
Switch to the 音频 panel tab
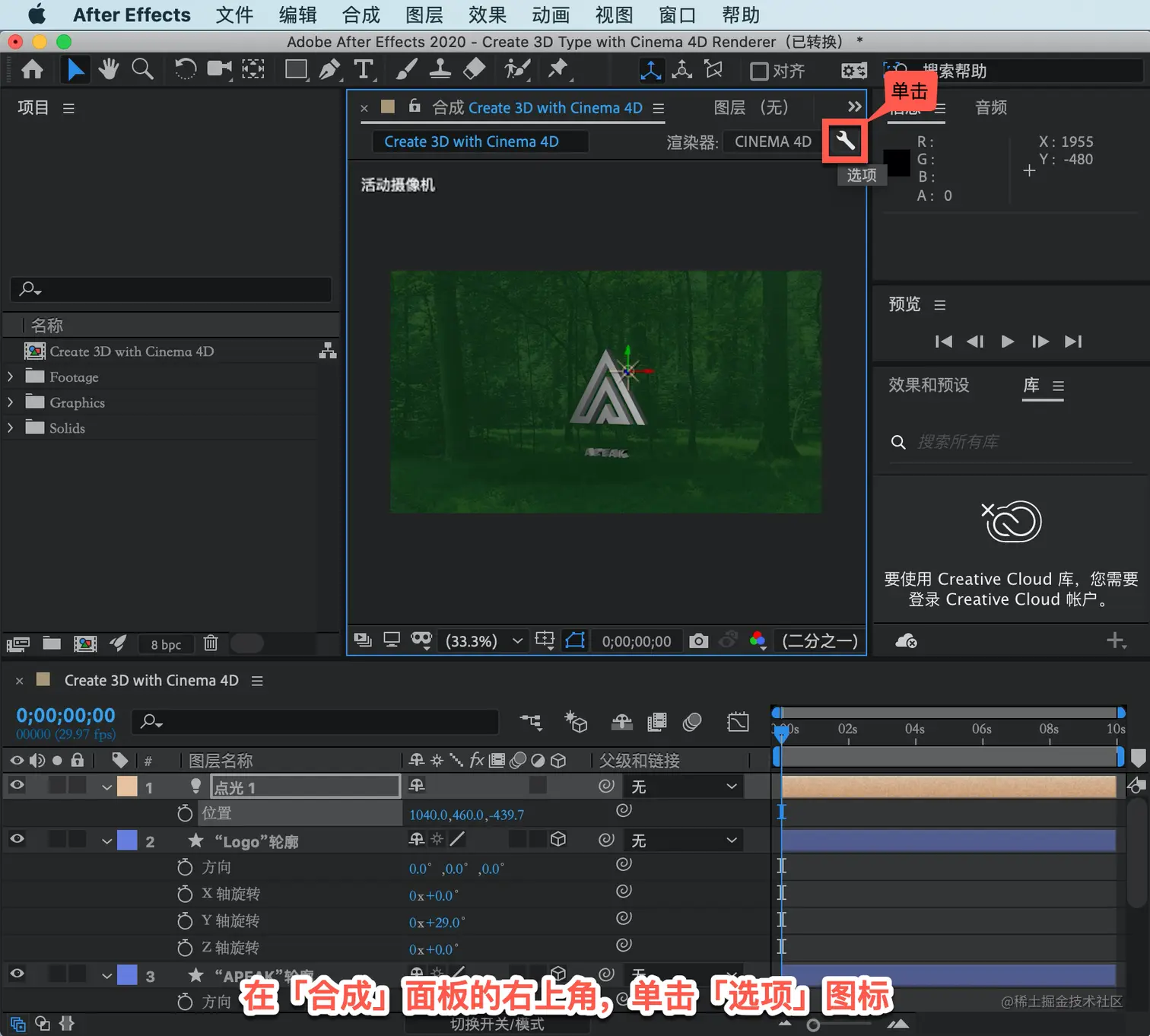tap(991, 107)
